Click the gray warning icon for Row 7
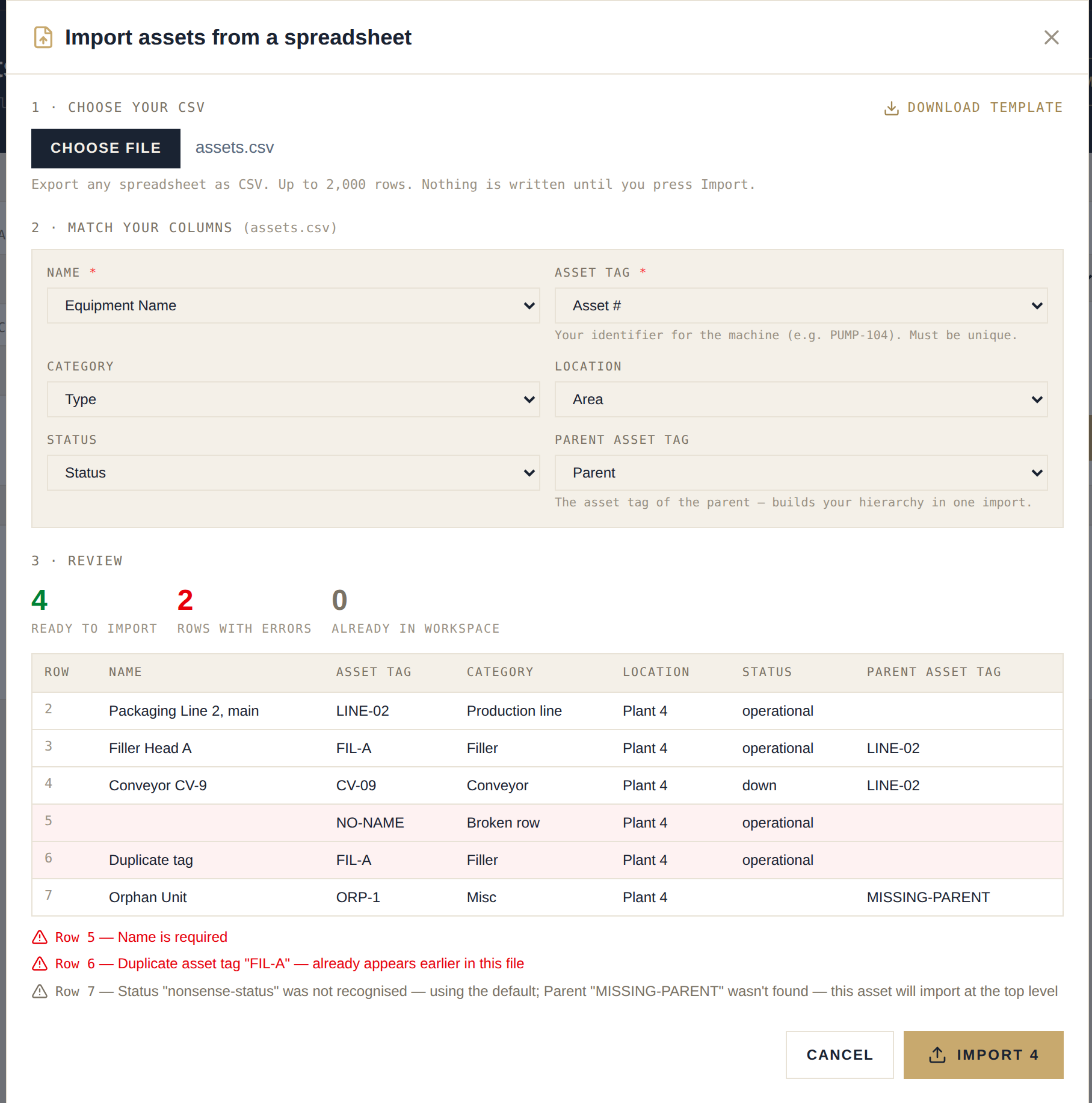This screenshot has width=1092, height=1103. point(40,991)
